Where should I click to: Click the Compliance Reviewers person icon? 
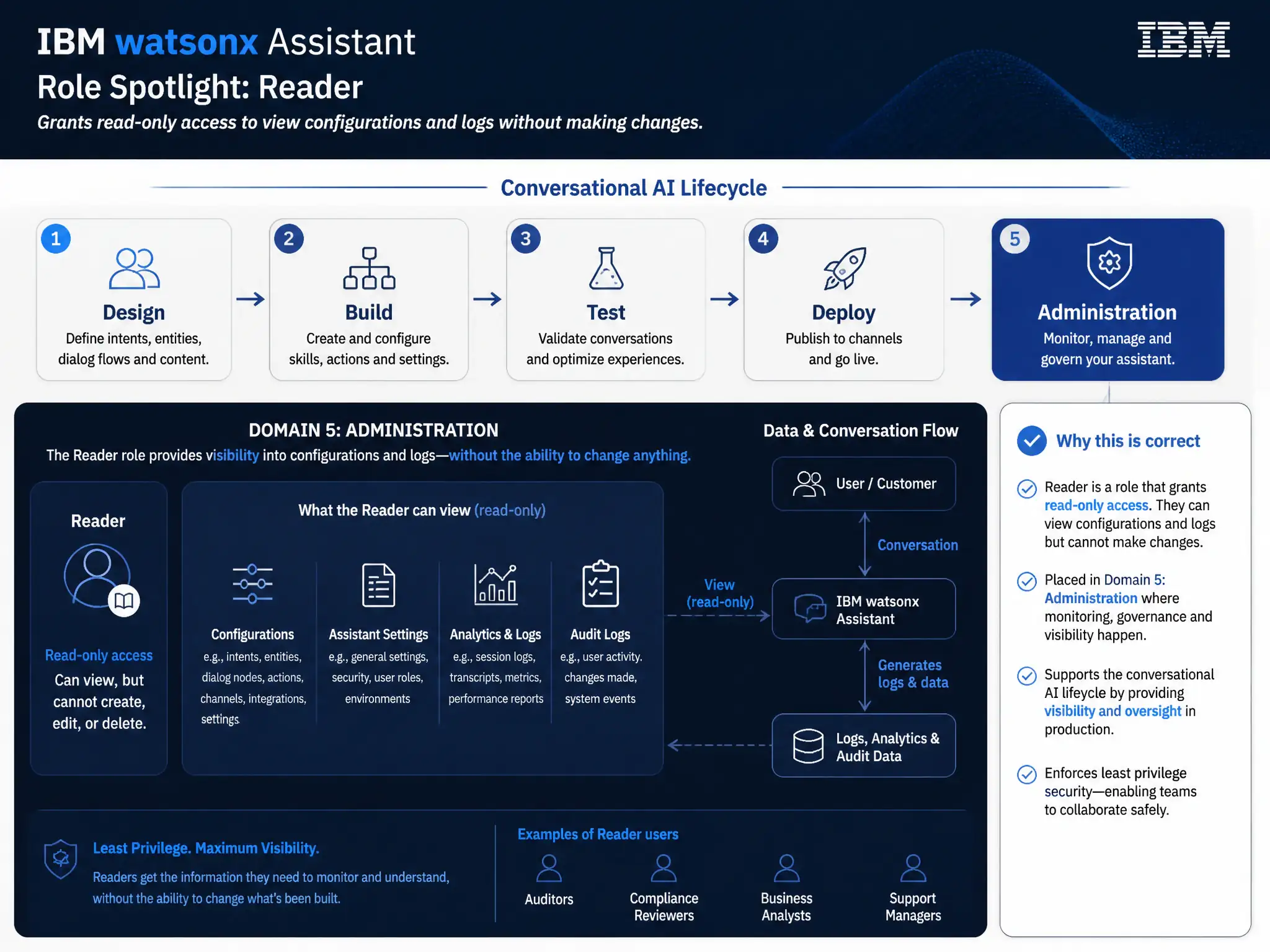tap(664, 868)
